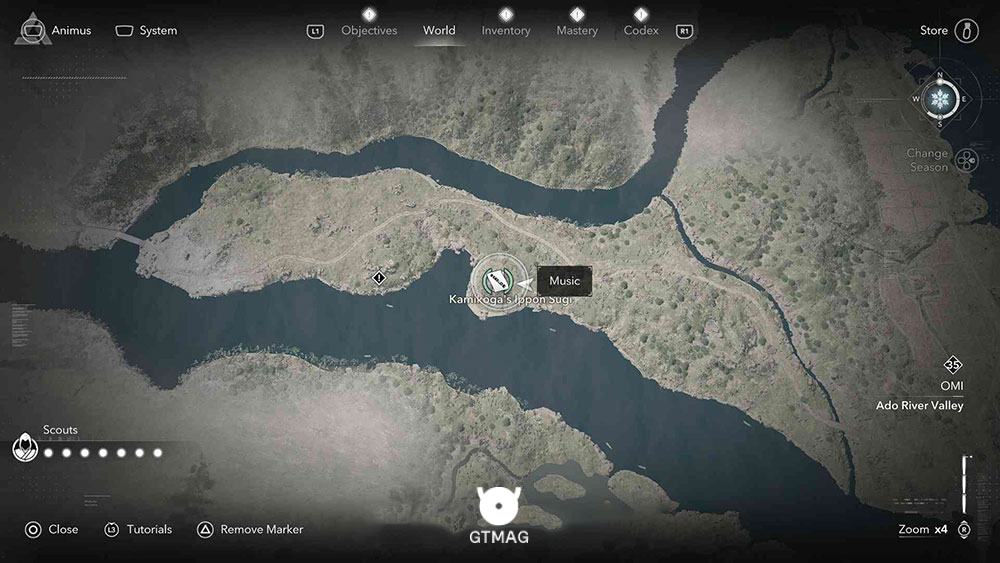Click the Store text label

(933, 31)
